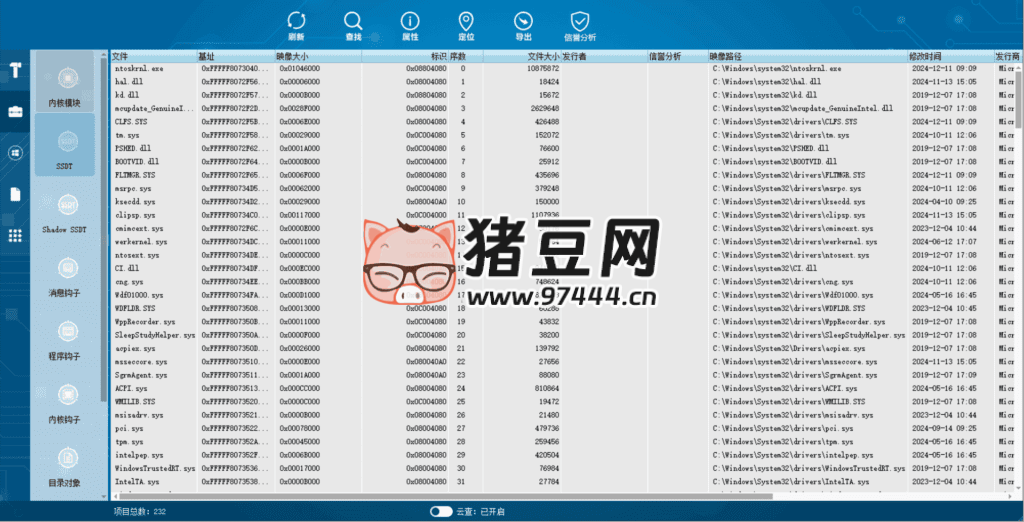
Task: Select the PSHED.dll file entry
Action: click(x=133, y=148)
